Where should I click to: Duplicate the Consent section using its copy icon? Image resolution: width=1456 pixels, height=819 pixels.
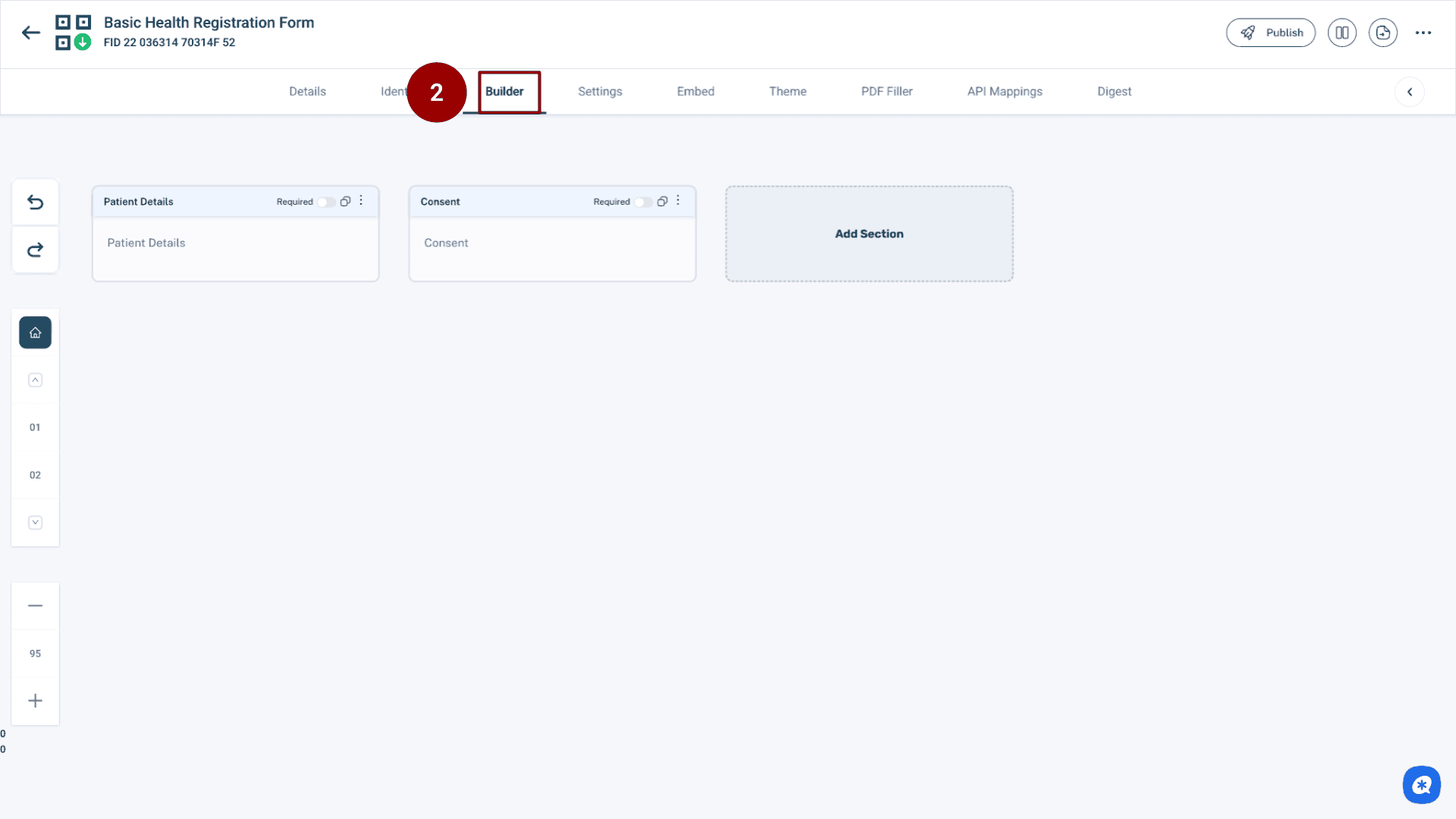(x=662, y=201)
